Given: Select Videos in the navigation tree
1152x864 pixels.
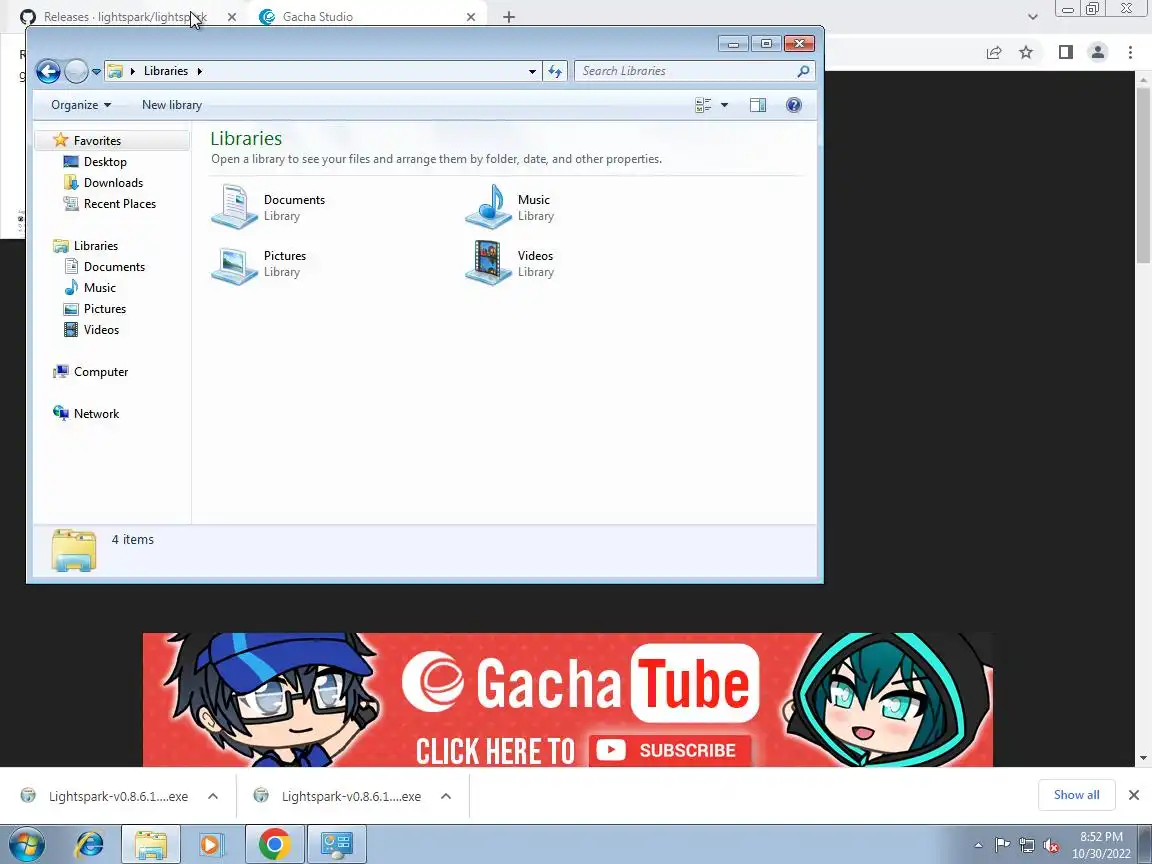Looking at the screenshot, I should (x=101, y=330).
